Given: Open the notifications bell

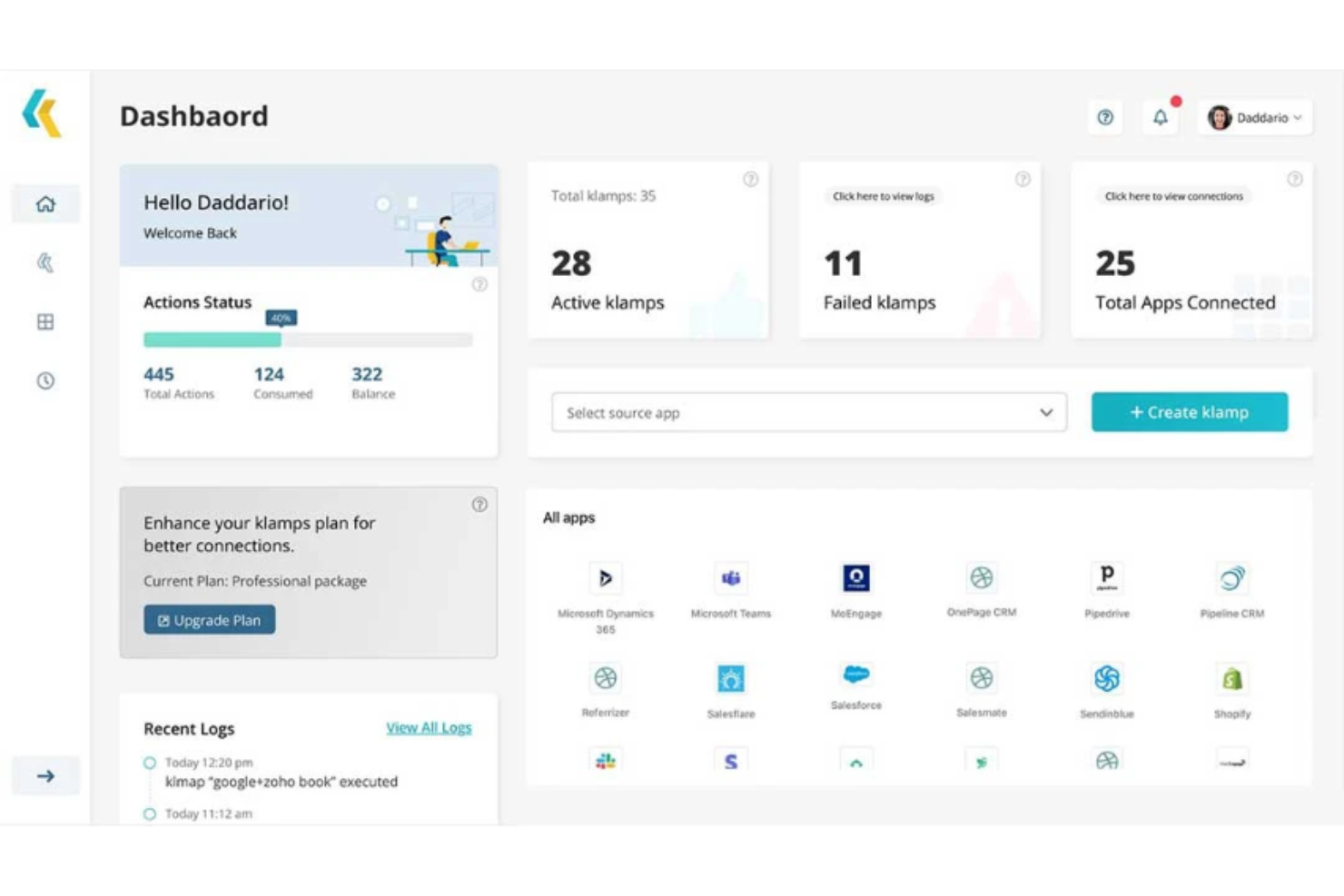Looking at the screenshot, I should 1160,117.
